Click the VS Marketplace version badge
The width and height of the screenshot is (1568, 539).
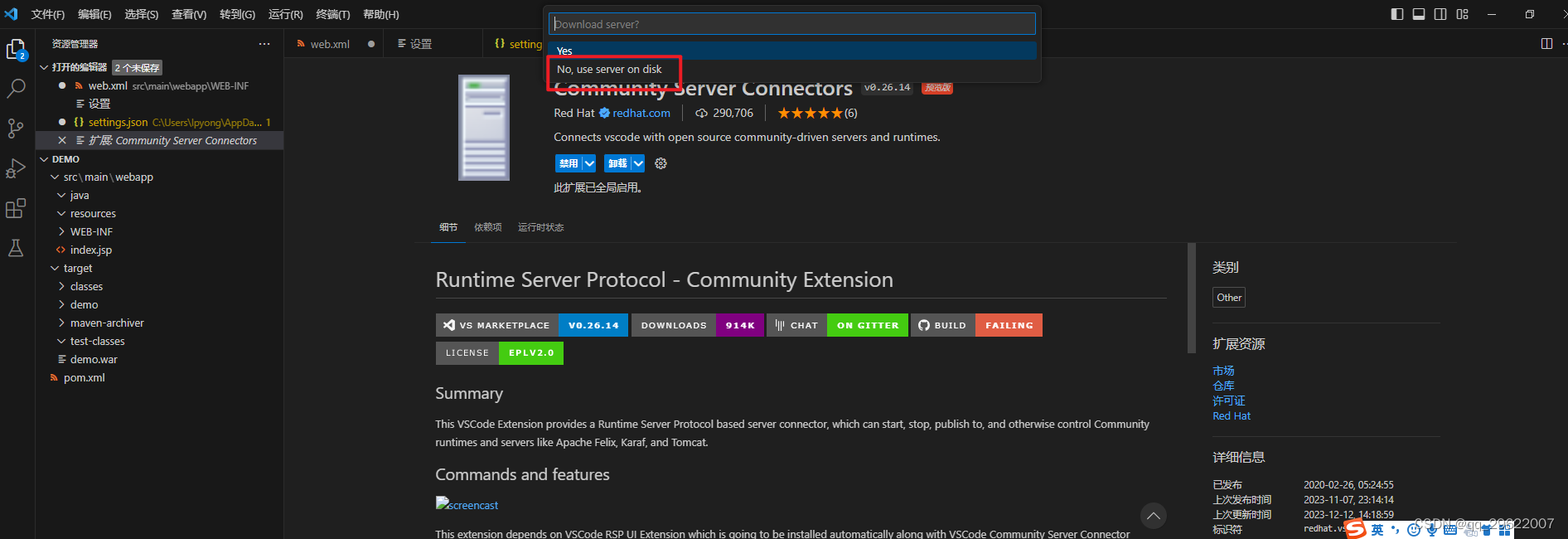pyautogui.click(x=532, y=325)
